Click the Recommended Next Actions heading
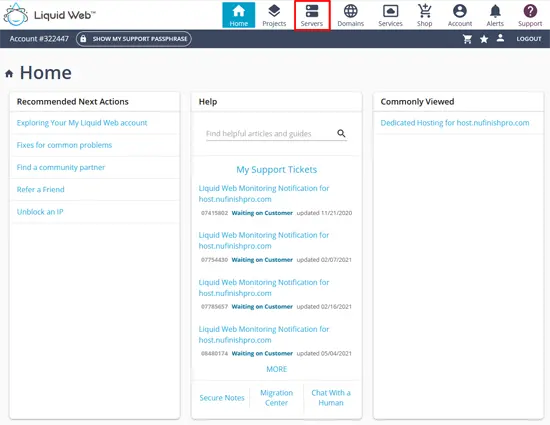The width and height of the screenshot is (550, 425). (73, 102)
